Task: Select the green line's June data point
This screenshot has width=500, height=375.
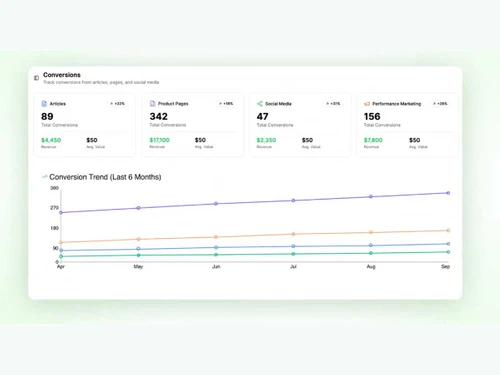Action: pos(216,255)
